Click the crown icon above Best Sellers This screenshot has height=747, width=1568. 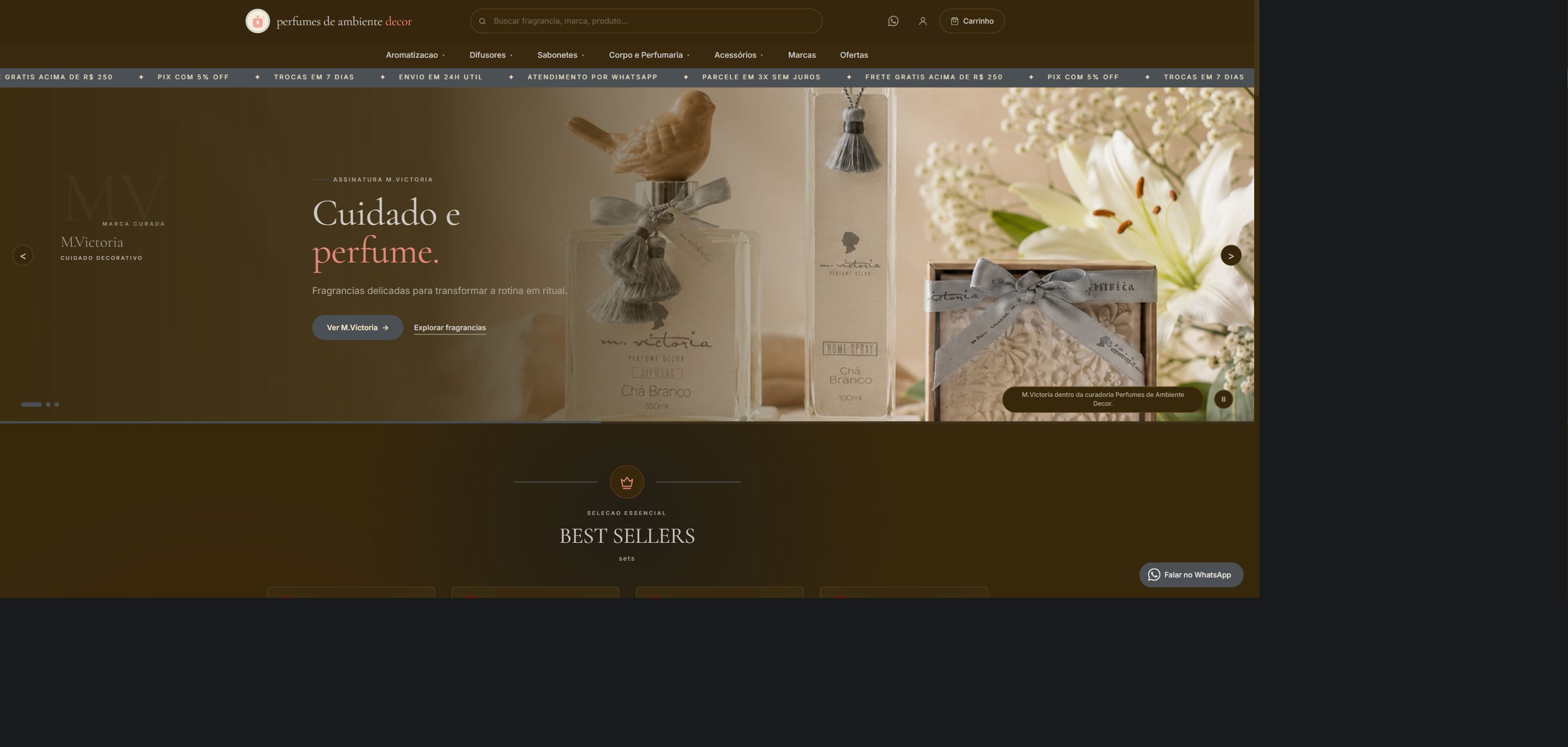click(x=627, y=482)
